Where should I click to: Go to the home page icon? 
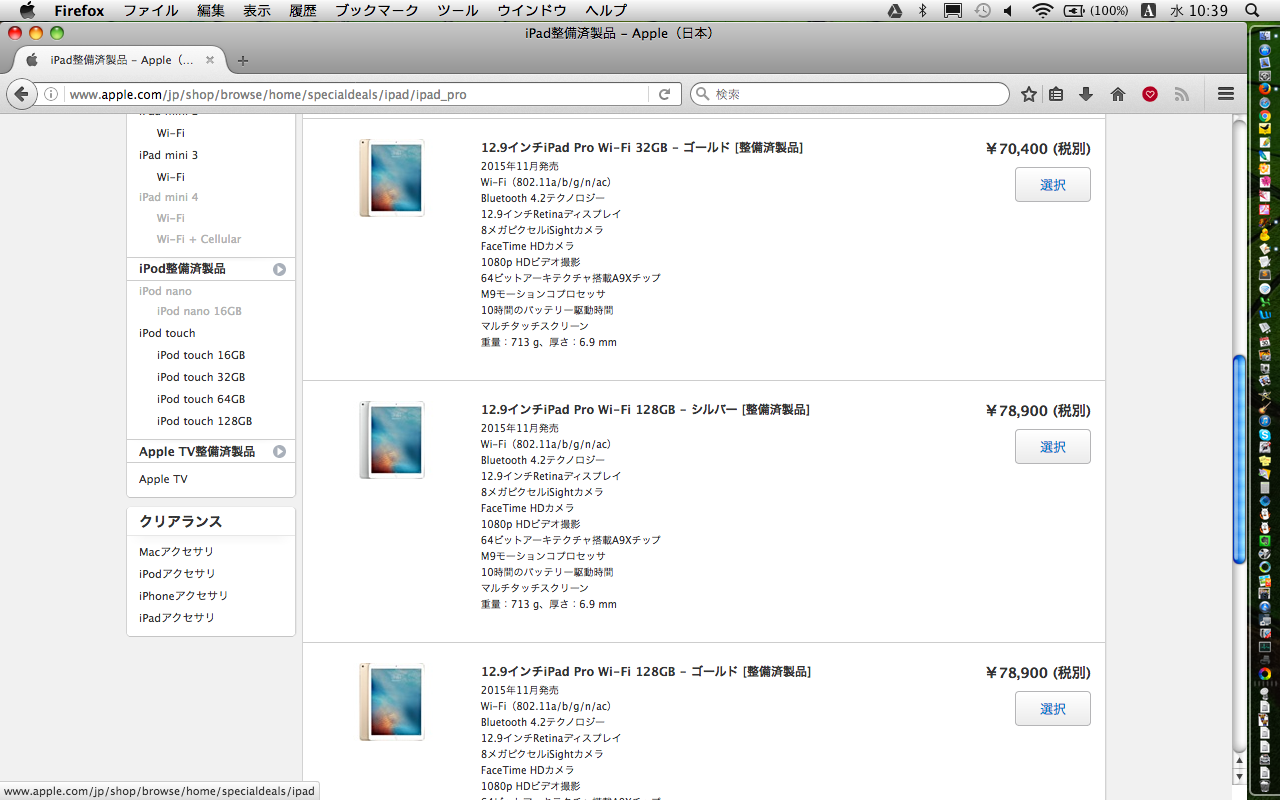pos(1118,94)
